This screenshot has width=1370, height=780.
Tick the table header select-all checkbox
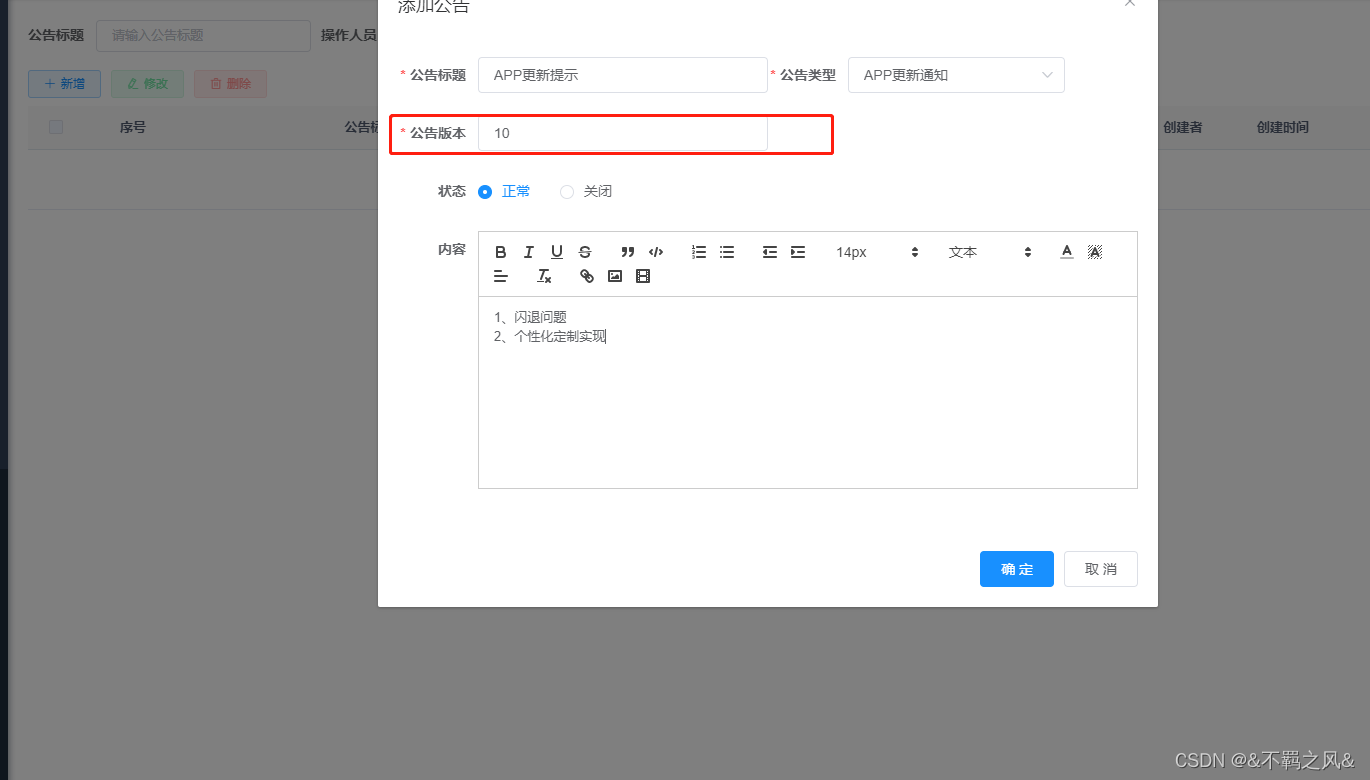pyautogui.click(x=56, y=127)
